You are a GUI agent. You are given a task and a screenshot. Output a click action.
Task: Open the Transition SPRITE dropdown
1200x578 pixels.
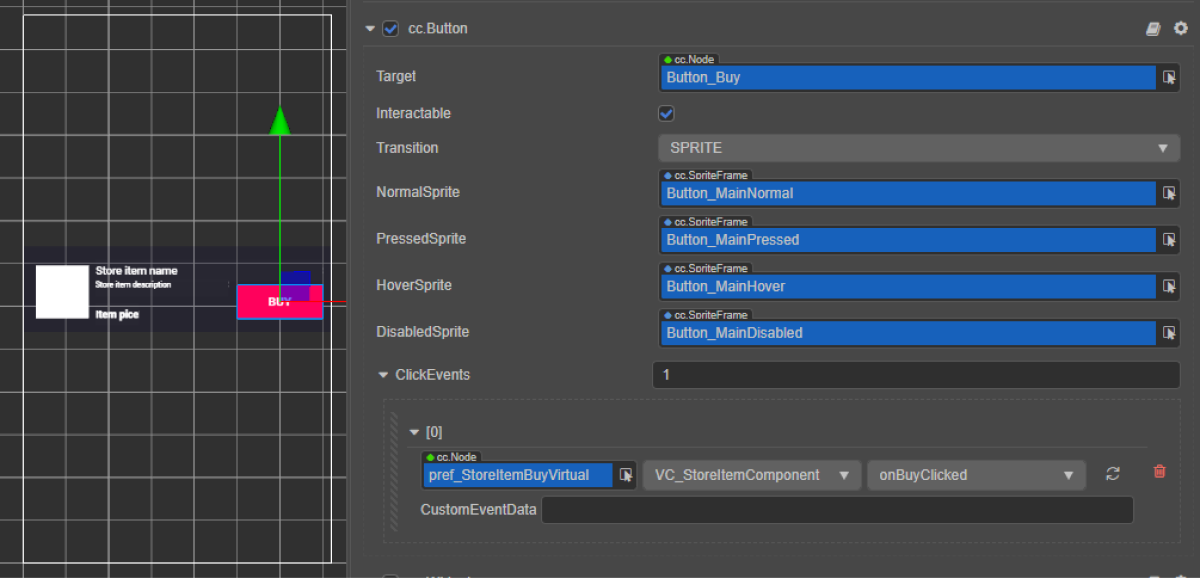(918, 148)
